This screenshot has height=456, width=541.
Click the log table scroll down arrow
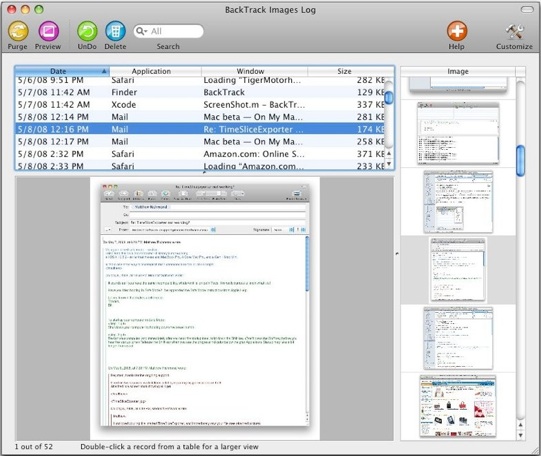(389, 163)
